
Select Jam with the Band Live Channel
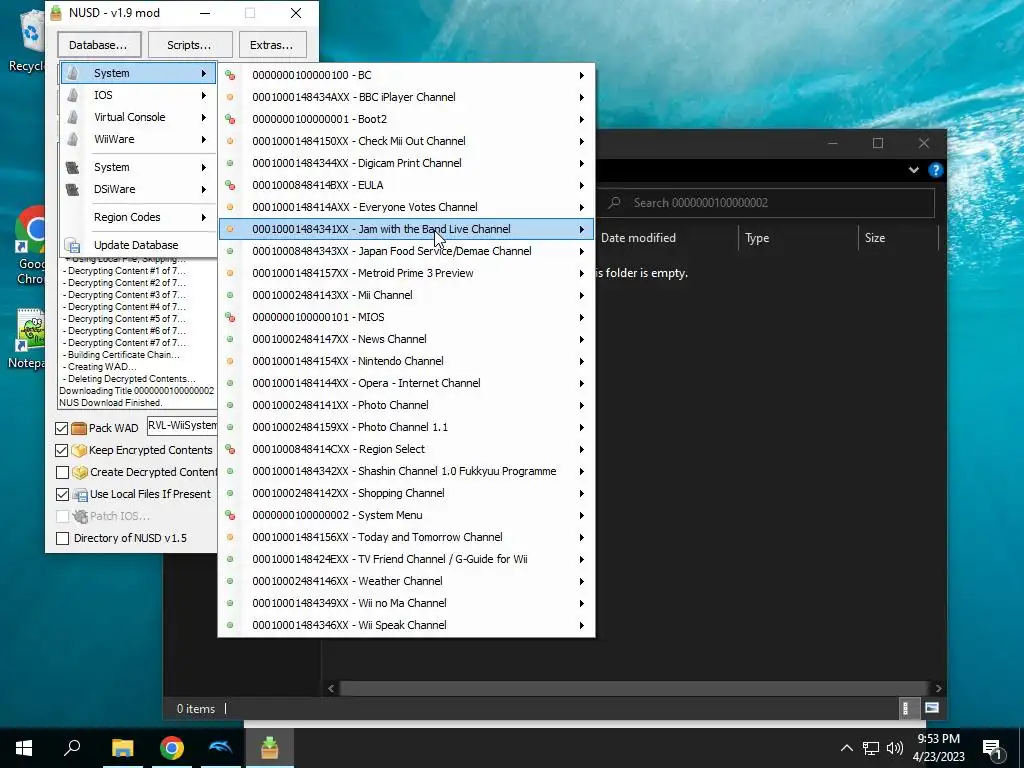click(406, 229)
